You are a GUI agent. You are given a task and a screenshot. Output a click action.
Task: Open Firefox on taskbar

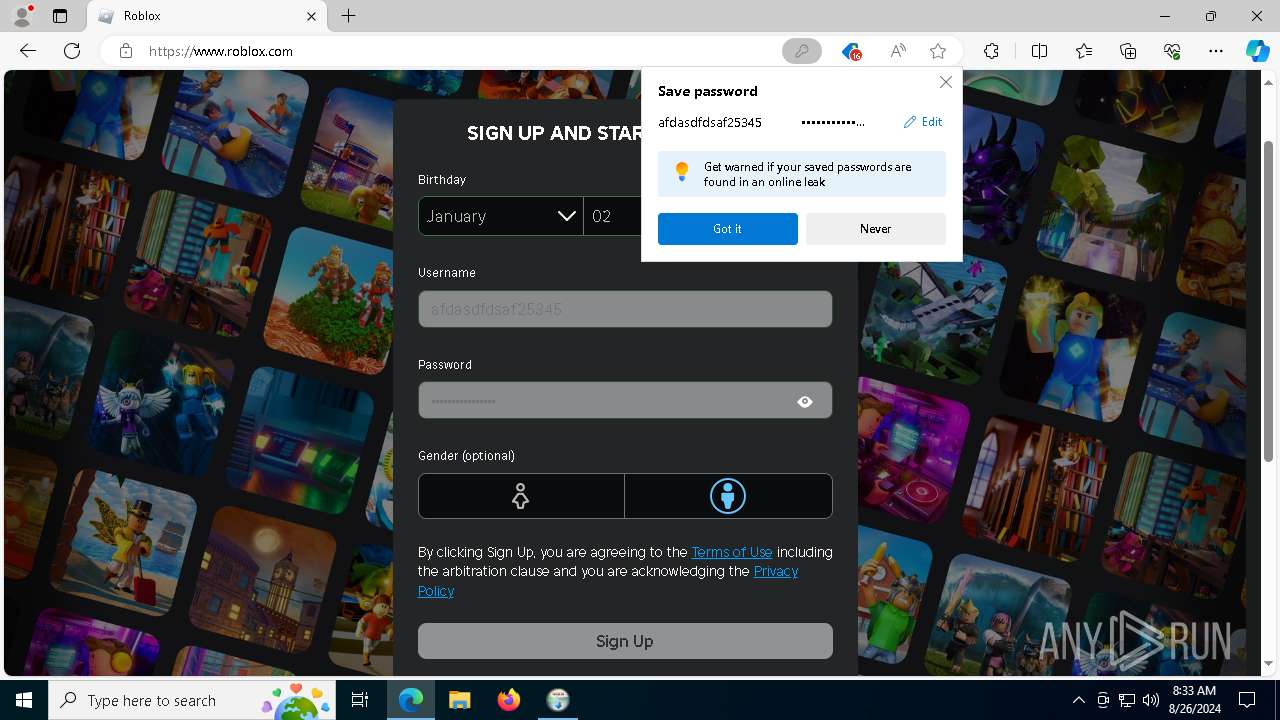pos(508,700)
